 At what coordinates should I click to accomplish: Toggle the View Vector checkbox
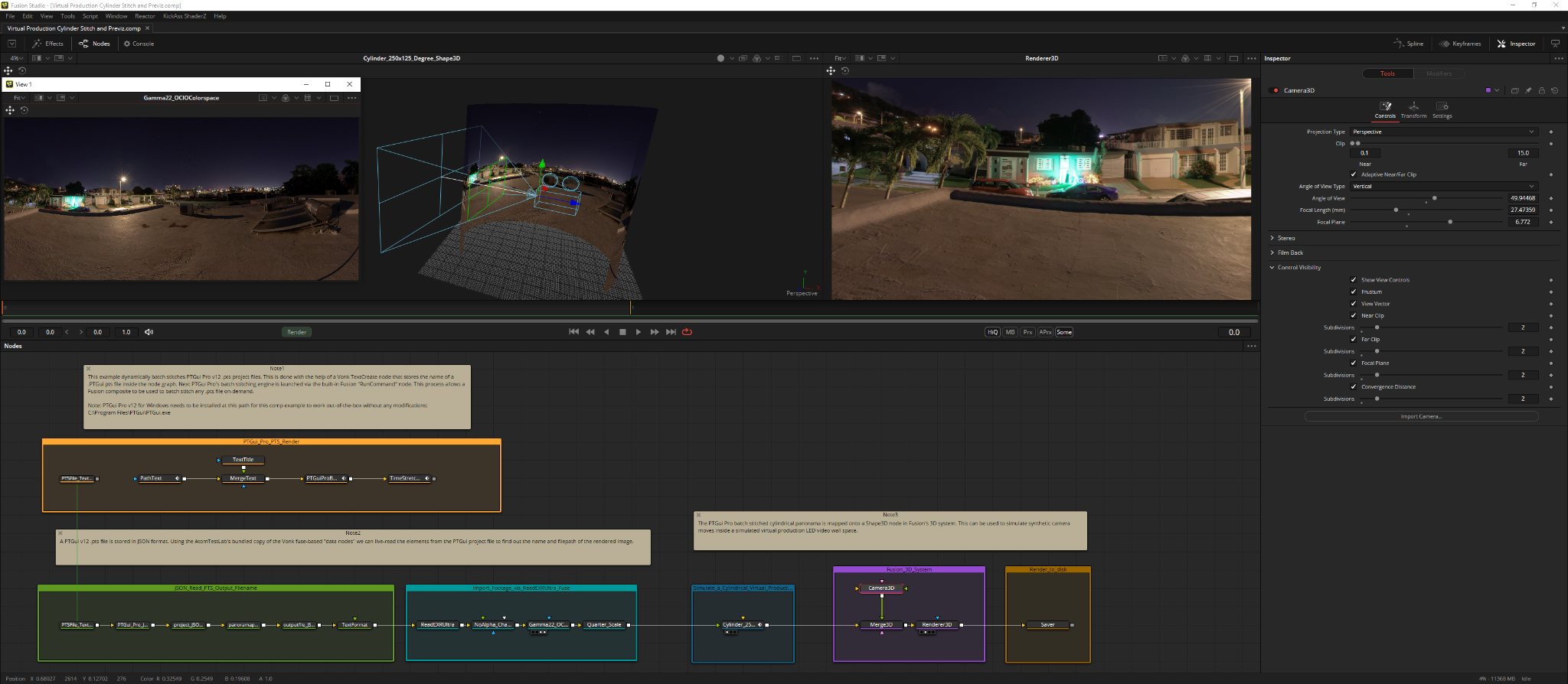pos(1354,304)
